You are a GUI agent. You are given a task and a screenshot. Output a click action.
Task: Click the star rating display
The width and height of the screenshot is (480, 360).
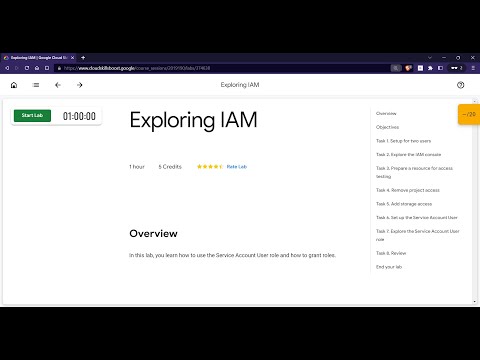click(x=209, y=167)
